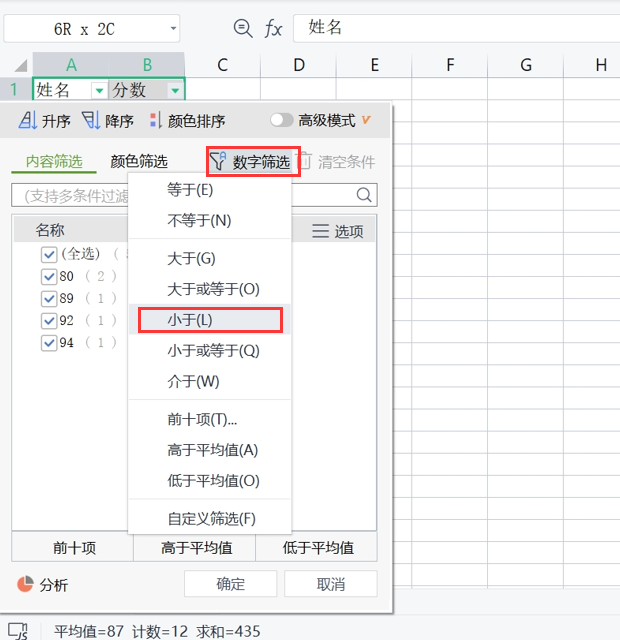Open color sort (颜色排序)

tap(155, 121)
